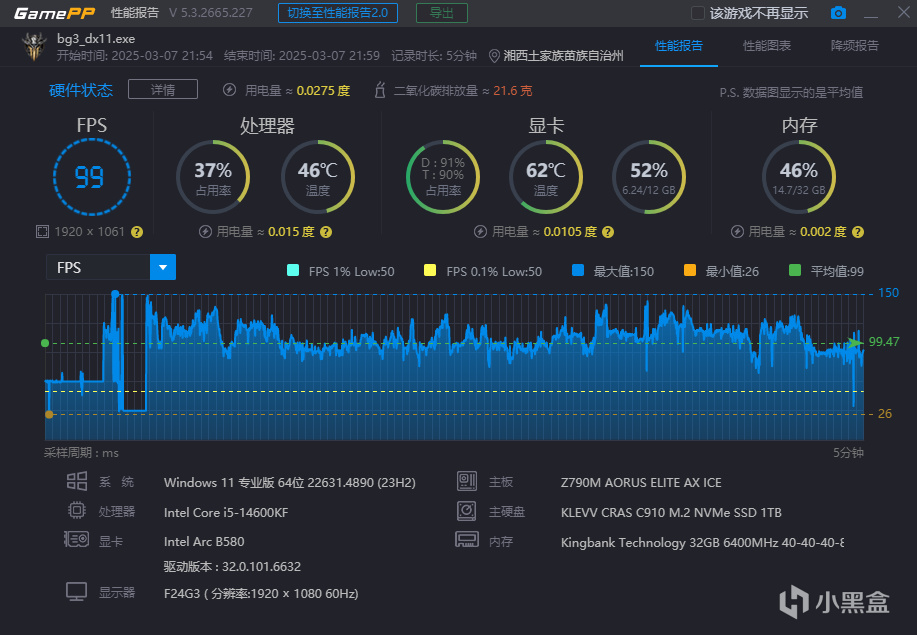This screenshot has width=917, height=635.
Task: Switch to the 性能图表 tab
Action: click(x=766, y=46)
